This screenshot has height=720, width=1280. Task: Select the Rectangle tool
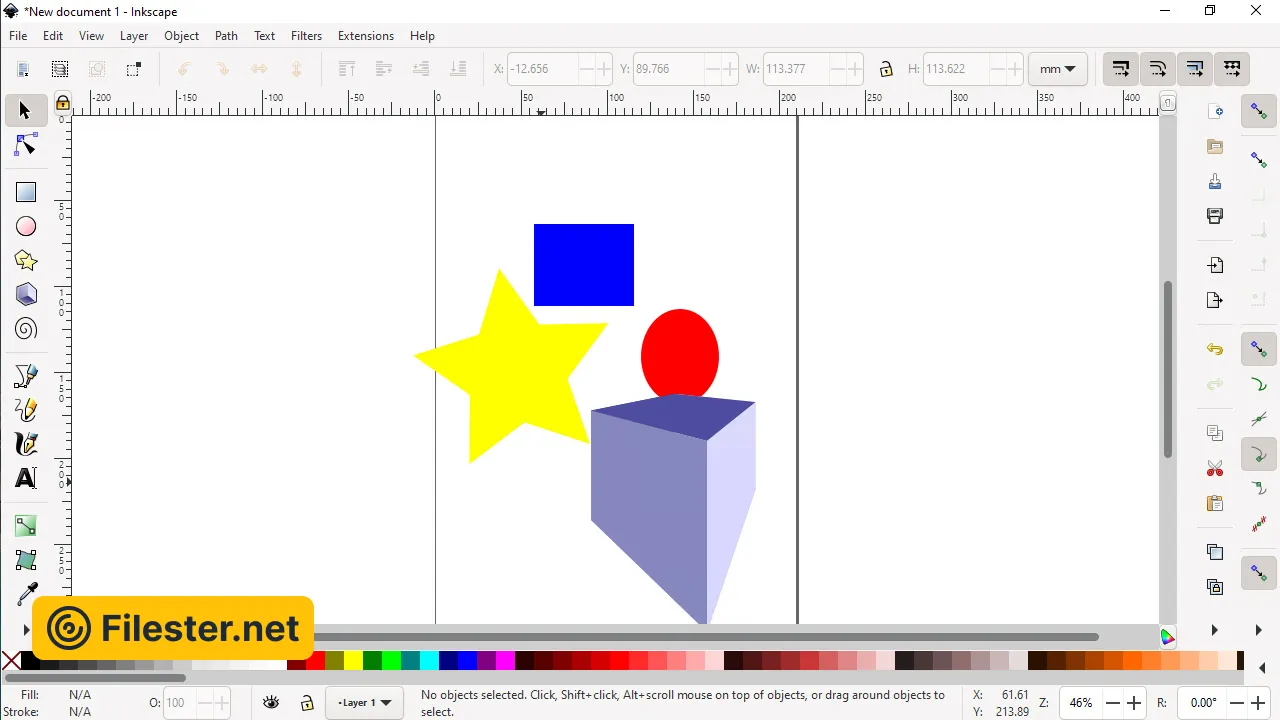pyautogui.click(x=26, y=192)
